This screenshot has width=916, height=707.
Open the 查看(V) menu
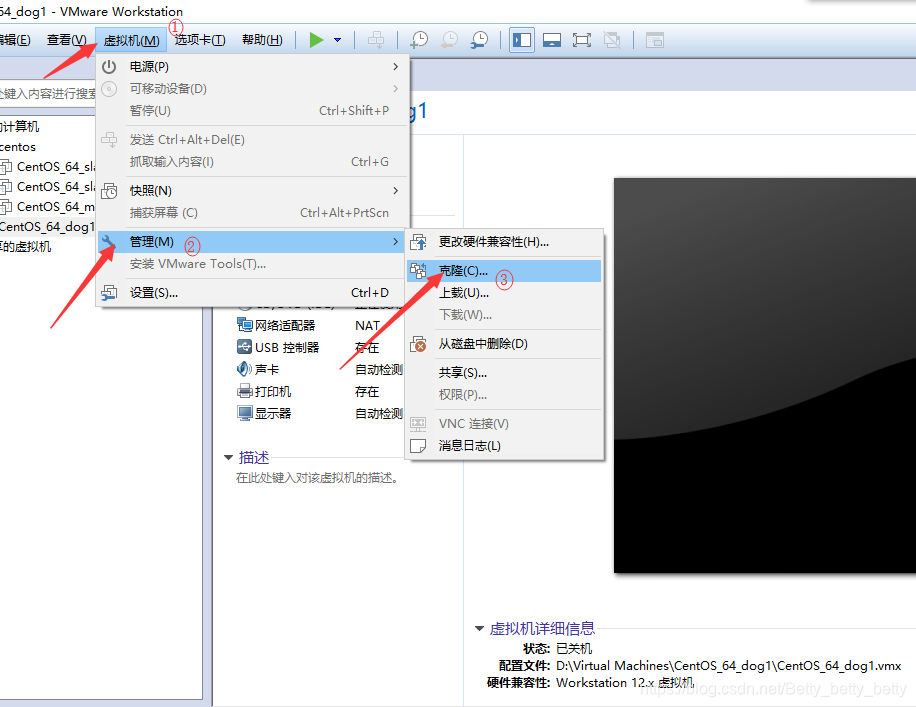click(x=67, y=40)
